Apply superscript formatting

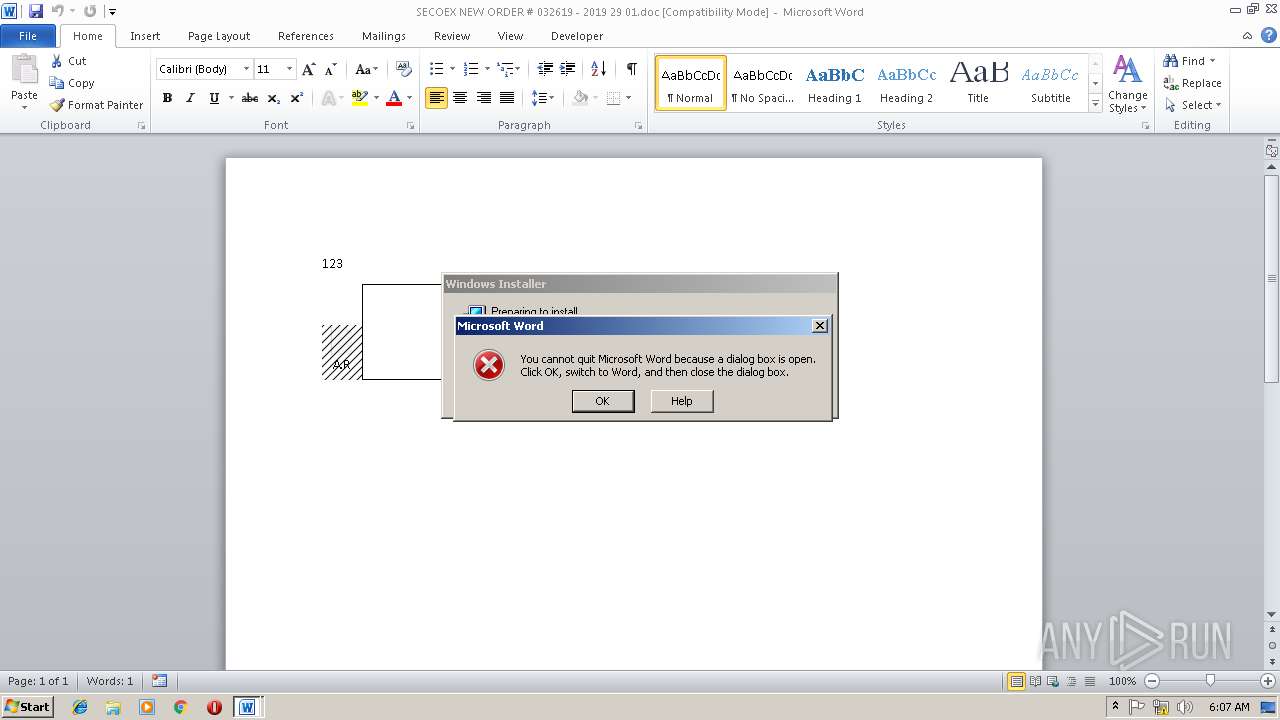tap(297, 98)
